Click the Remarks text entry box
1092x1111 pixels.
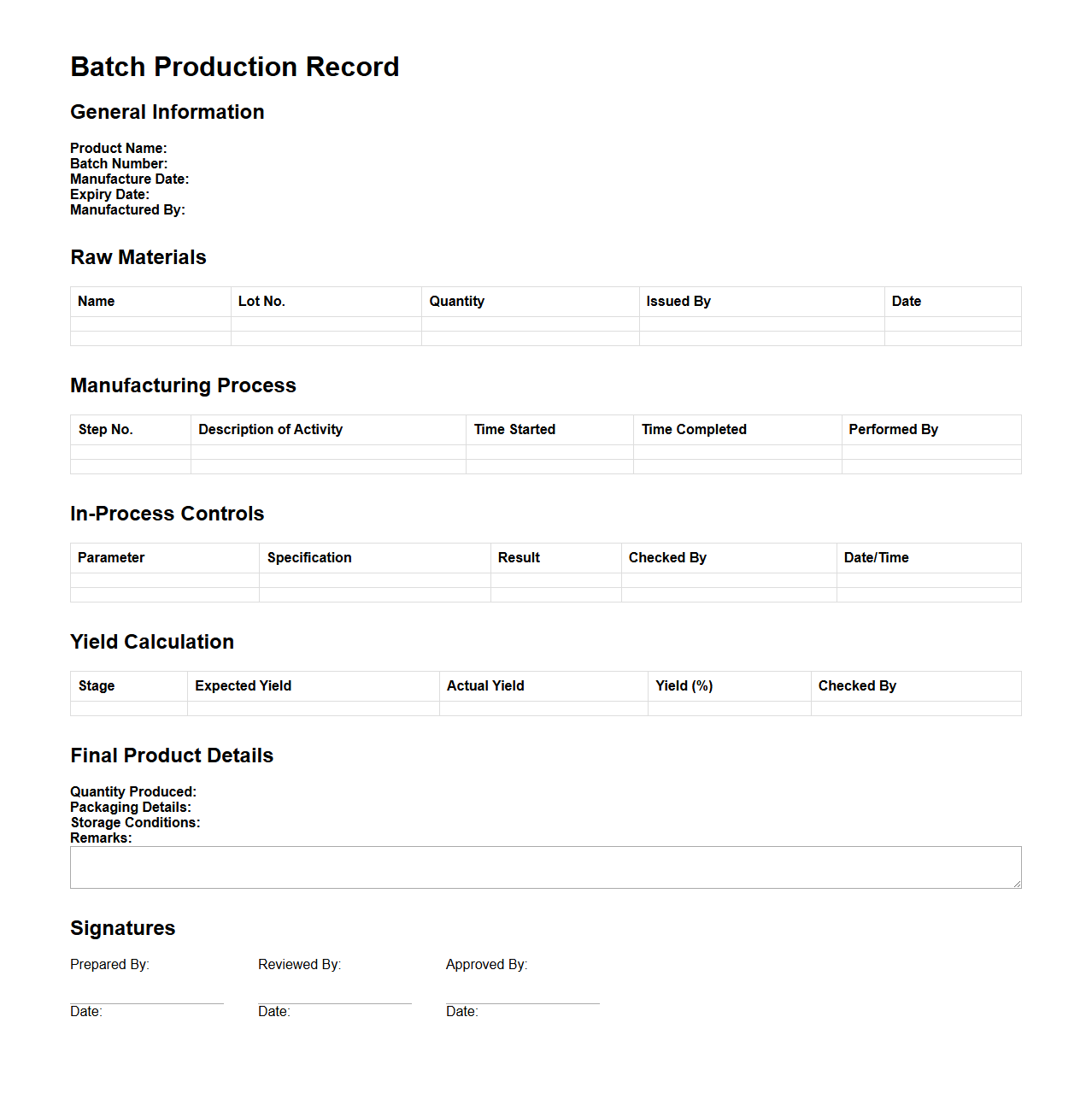pos(546,867)
